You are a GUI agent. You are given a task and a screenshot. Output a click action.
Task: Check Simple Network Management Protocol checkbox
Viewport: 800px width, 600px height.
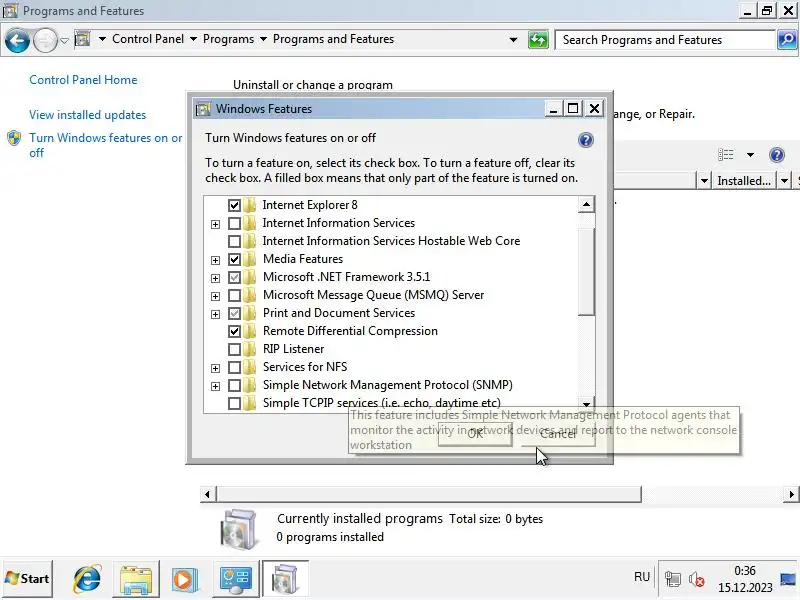click(x=234, y=385)
